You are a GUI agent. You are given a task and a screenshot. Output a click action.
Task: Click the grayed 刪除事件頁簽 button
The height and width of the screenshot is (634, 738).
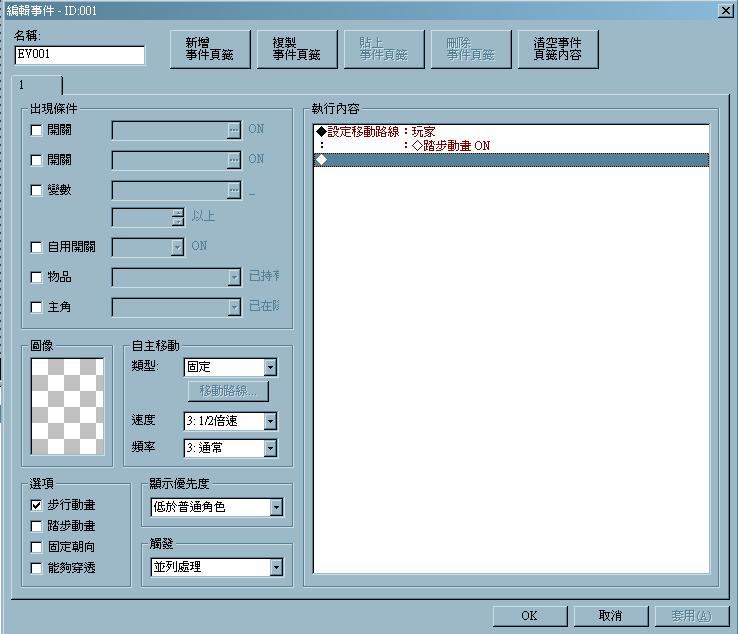[471, 49]
